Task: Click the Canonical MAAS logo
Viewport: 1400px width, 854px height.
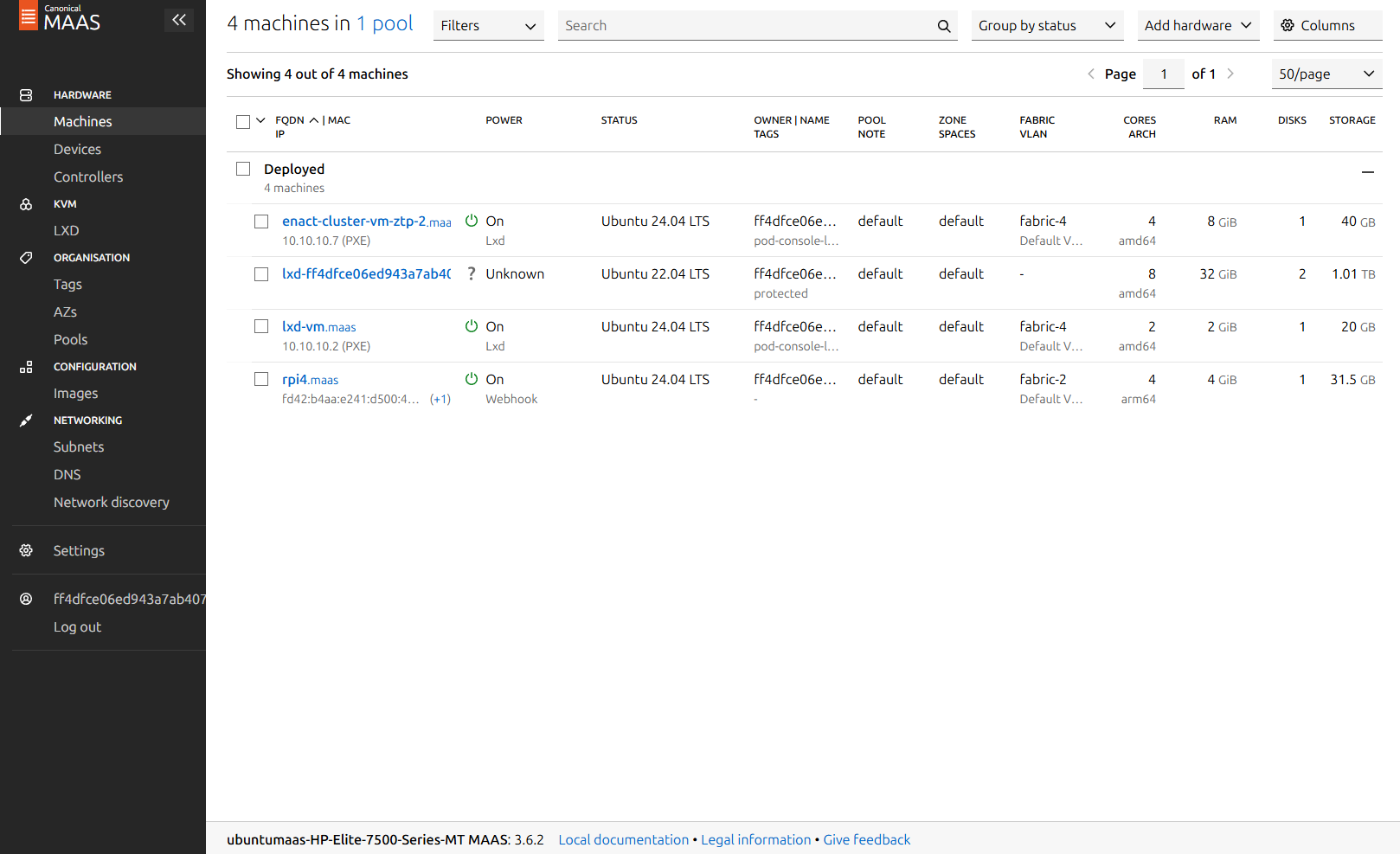Action: (60, 18)
